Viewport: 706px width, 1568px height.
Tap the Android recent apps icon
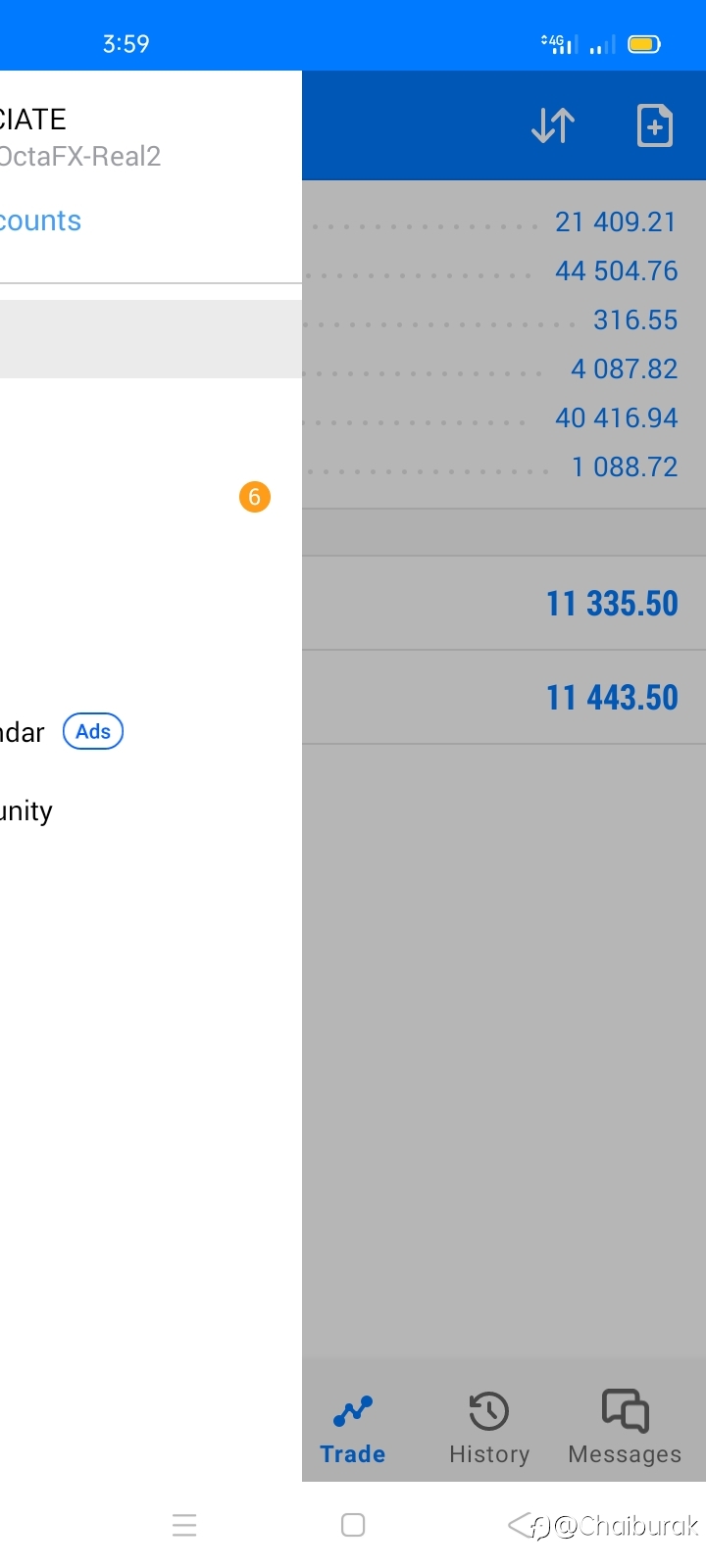pyautogui.click(x=184, y=1525)
